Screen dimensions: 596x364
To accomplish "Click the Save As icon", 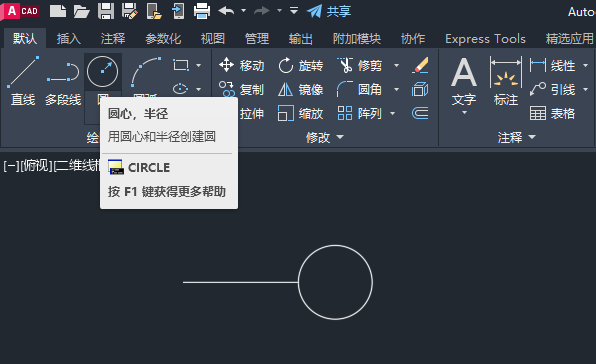I will (x=130, y=11).
